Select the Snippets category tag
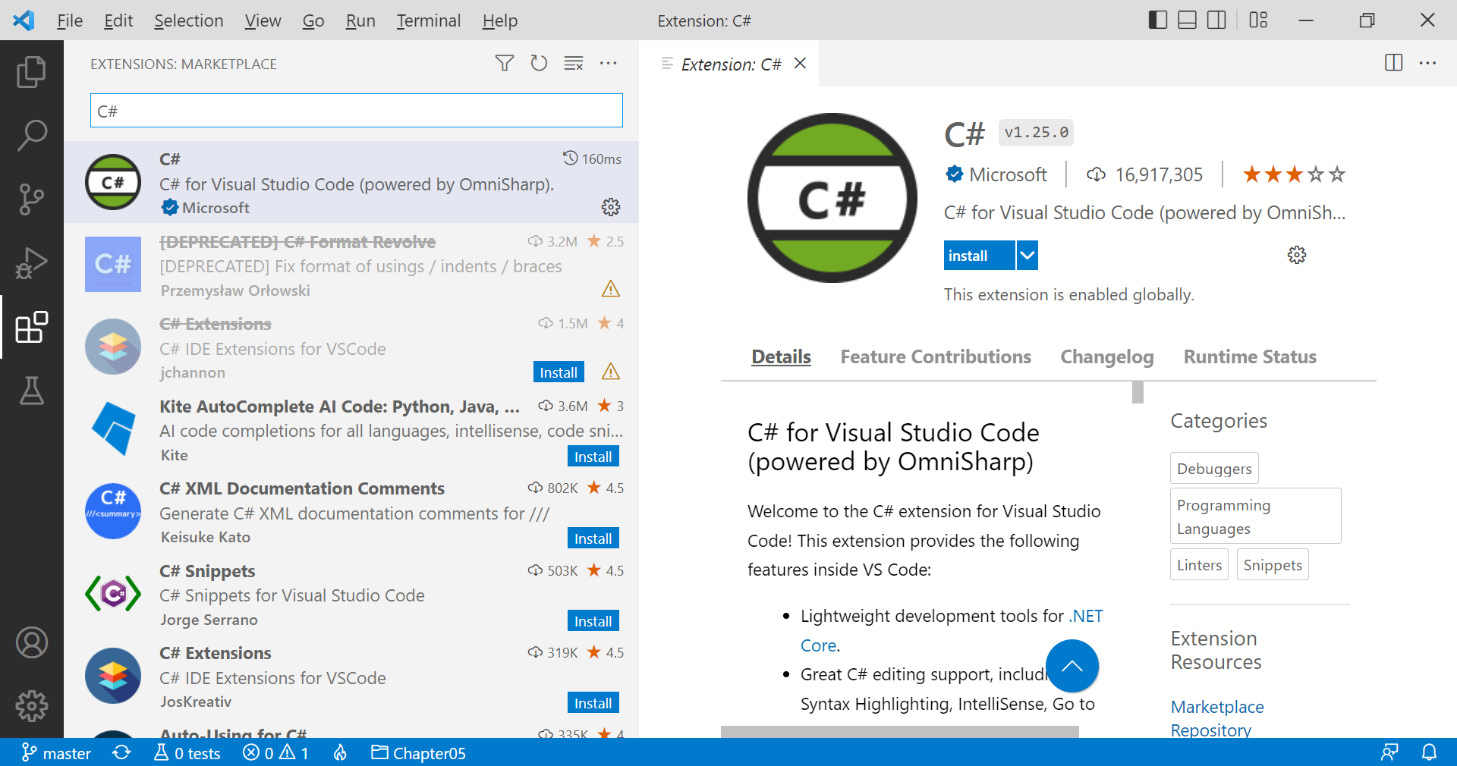This screenshot has height=766, width=1457. [x=1272, y=564]
